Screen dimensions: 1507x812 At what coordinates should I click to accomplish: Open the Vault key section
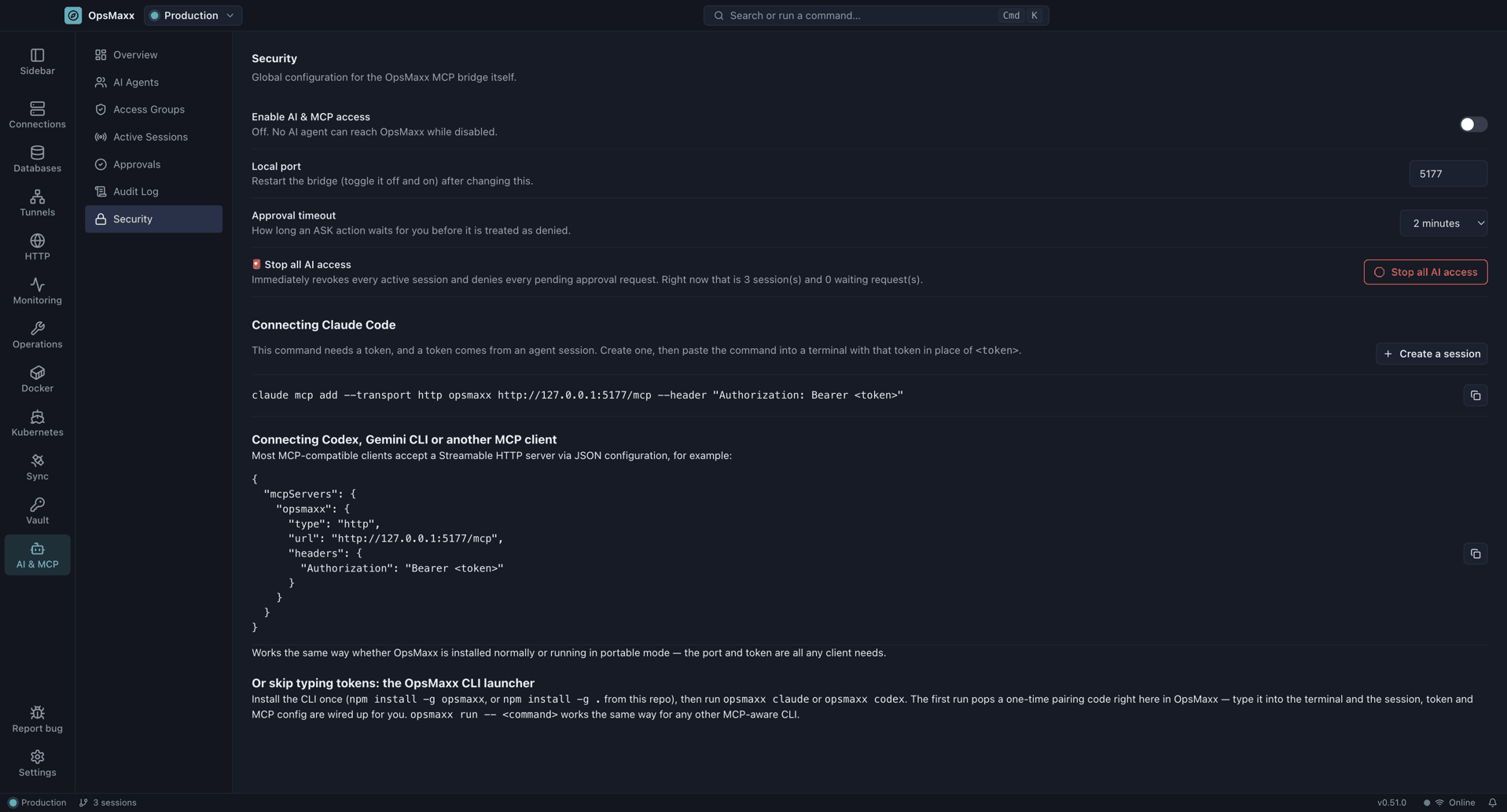point(37,511)
